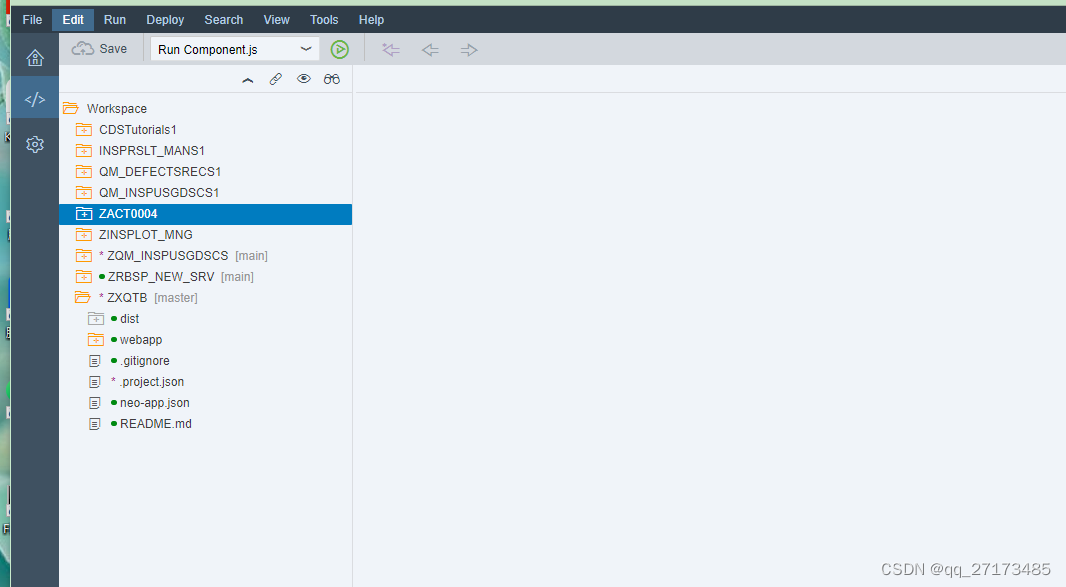Click the navigate back arrow
This screenshot has height=587, width=1066.
429,49
